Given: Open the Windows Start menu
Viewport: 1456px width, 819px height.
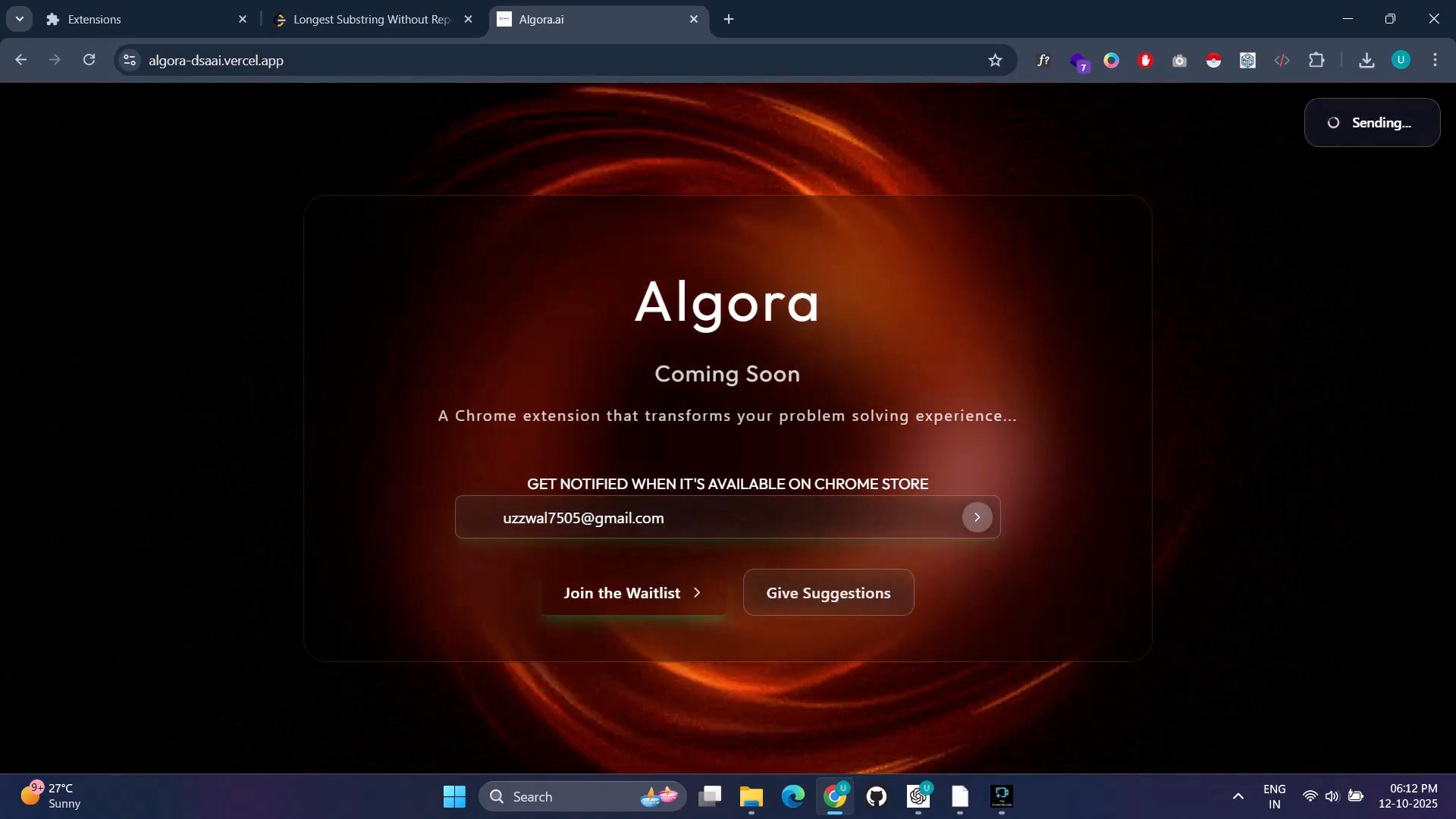Looking at the screenshot, I should click(454, 796).
